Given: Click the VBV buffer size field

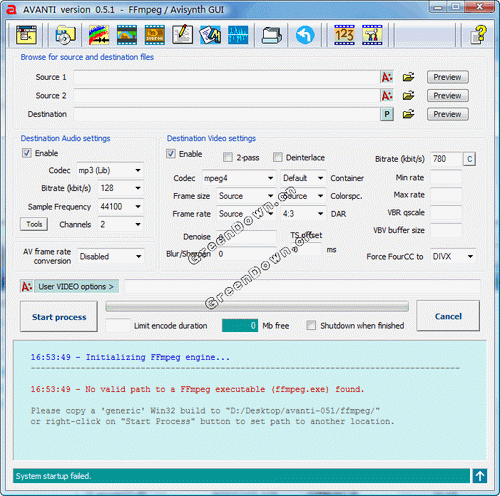Looking at the screenshot, I should click(446, 230).
